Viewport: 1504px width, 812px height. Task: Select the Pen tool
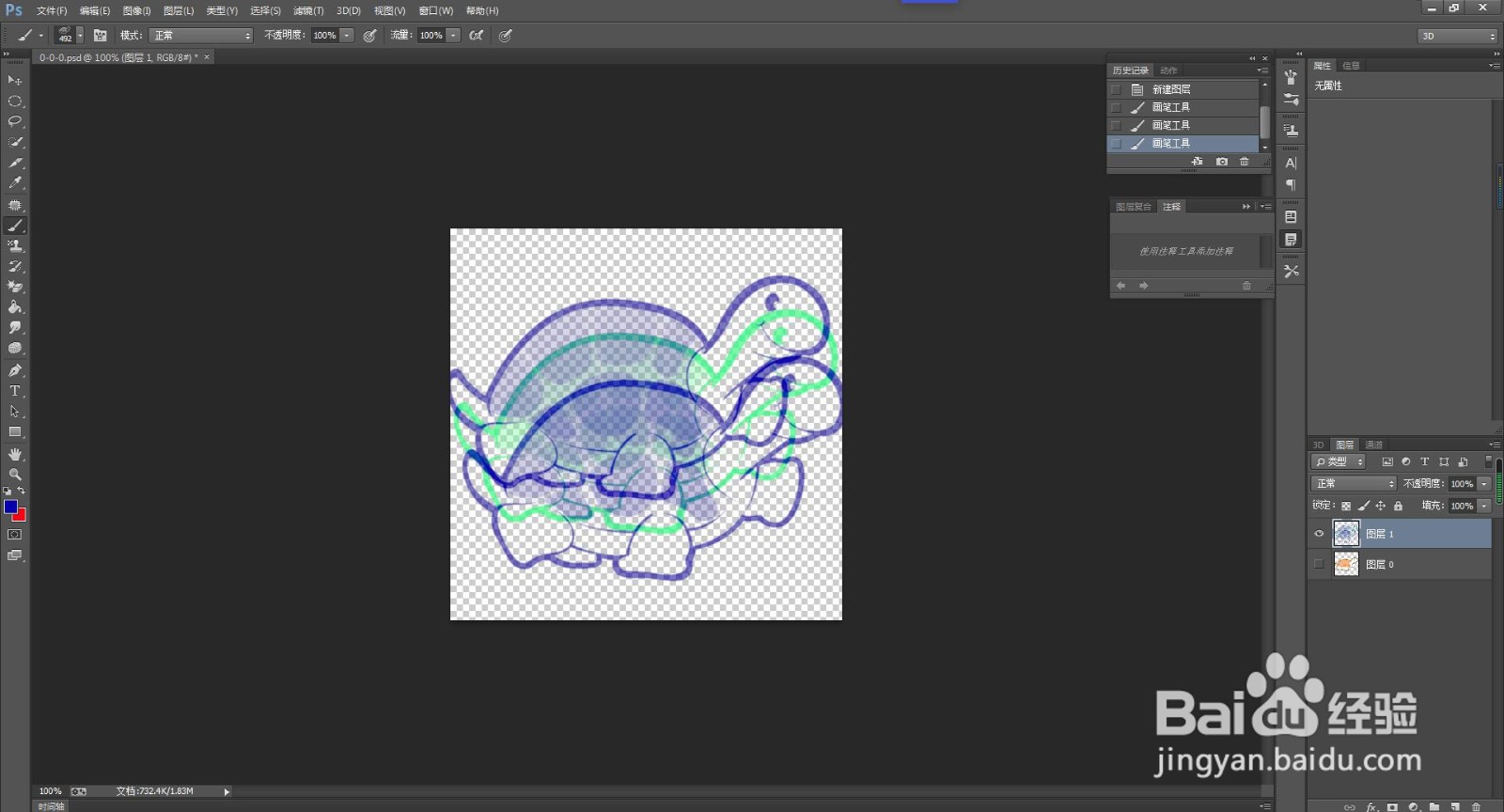pos(14,370)
